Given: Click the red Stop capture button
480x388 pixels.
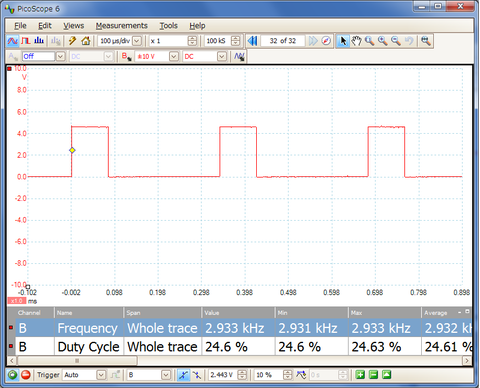Looking at the screenshot, I should [x=26, y=375].
